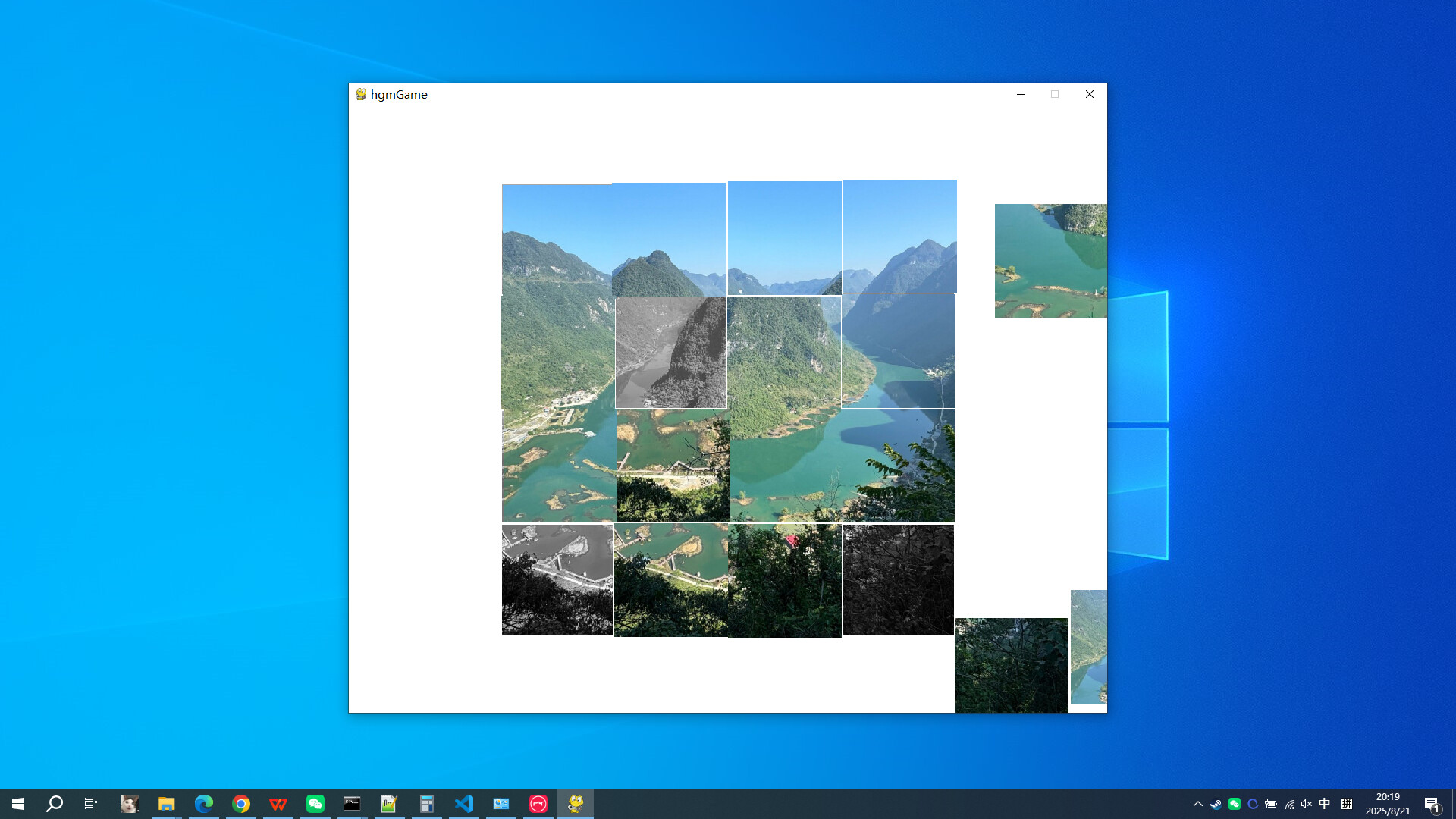This screenshot has width=1456, height=819.
Task: Open File Explorer from the taskbar
Action: click(166, 803)
